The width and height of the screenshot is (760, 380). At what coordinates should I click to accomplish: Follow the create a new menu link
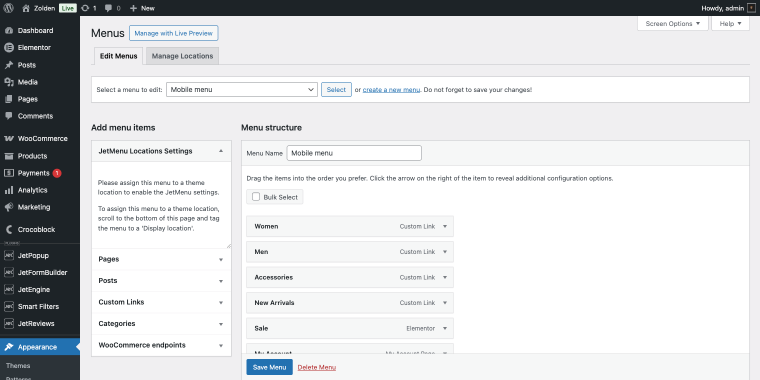(391, 90)
